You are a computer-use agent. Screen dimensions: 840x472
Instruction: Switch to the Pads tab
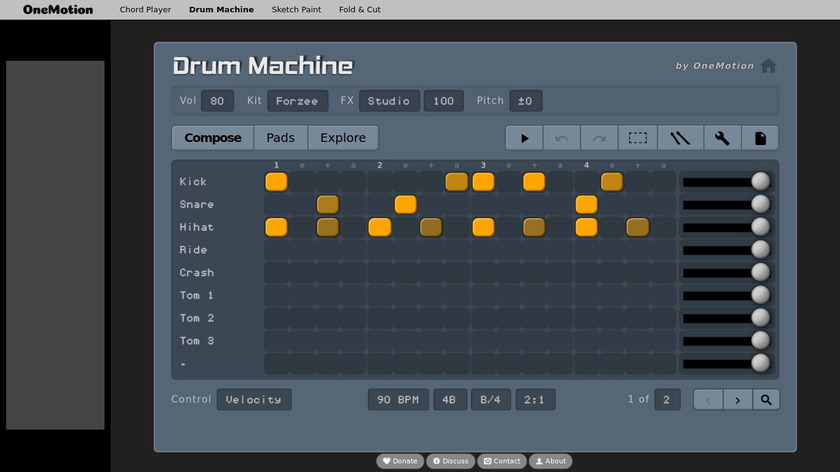coord(280,138)
